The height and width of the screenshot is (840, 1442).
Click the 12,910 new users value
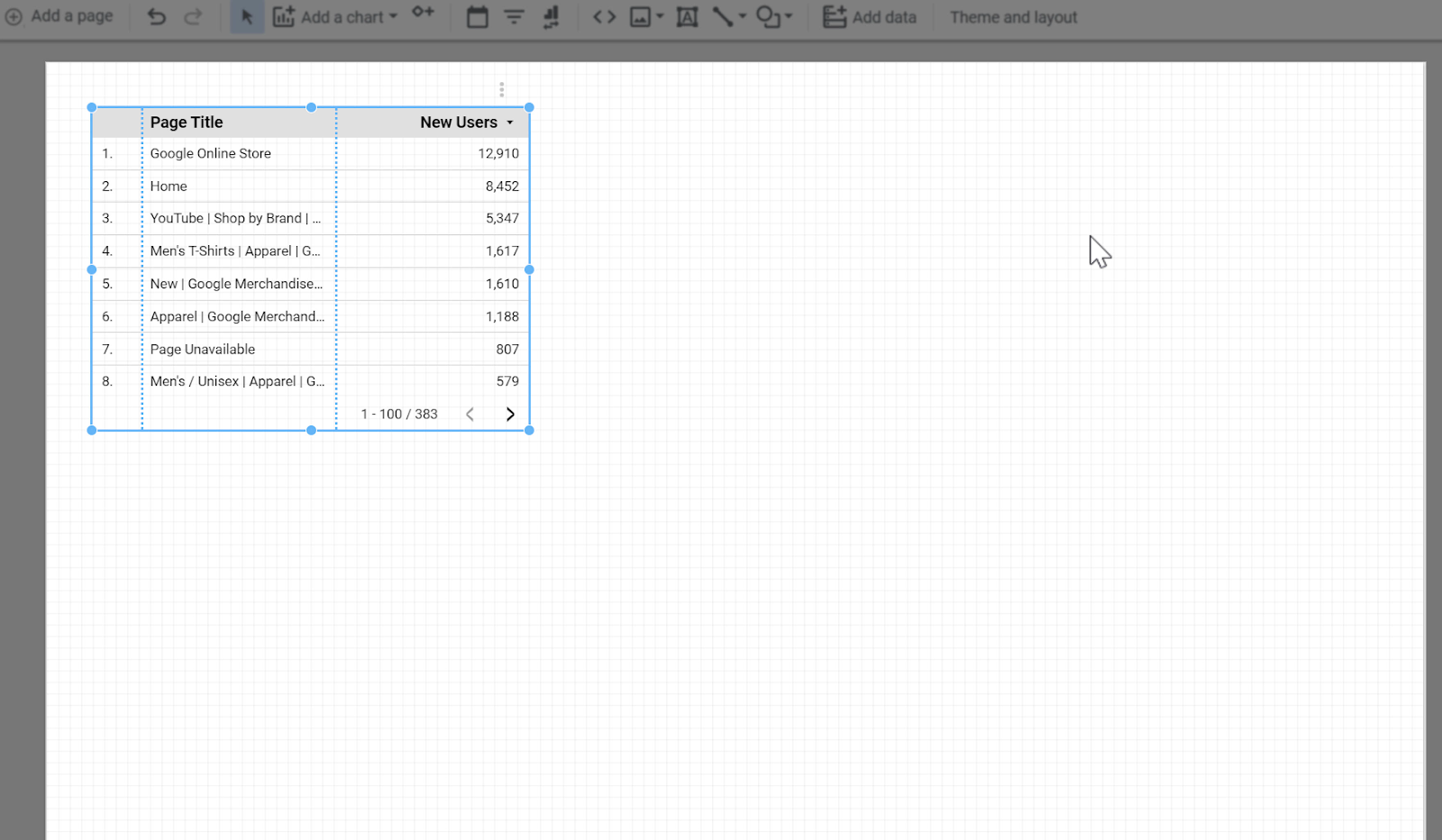(x=498, y=153)
